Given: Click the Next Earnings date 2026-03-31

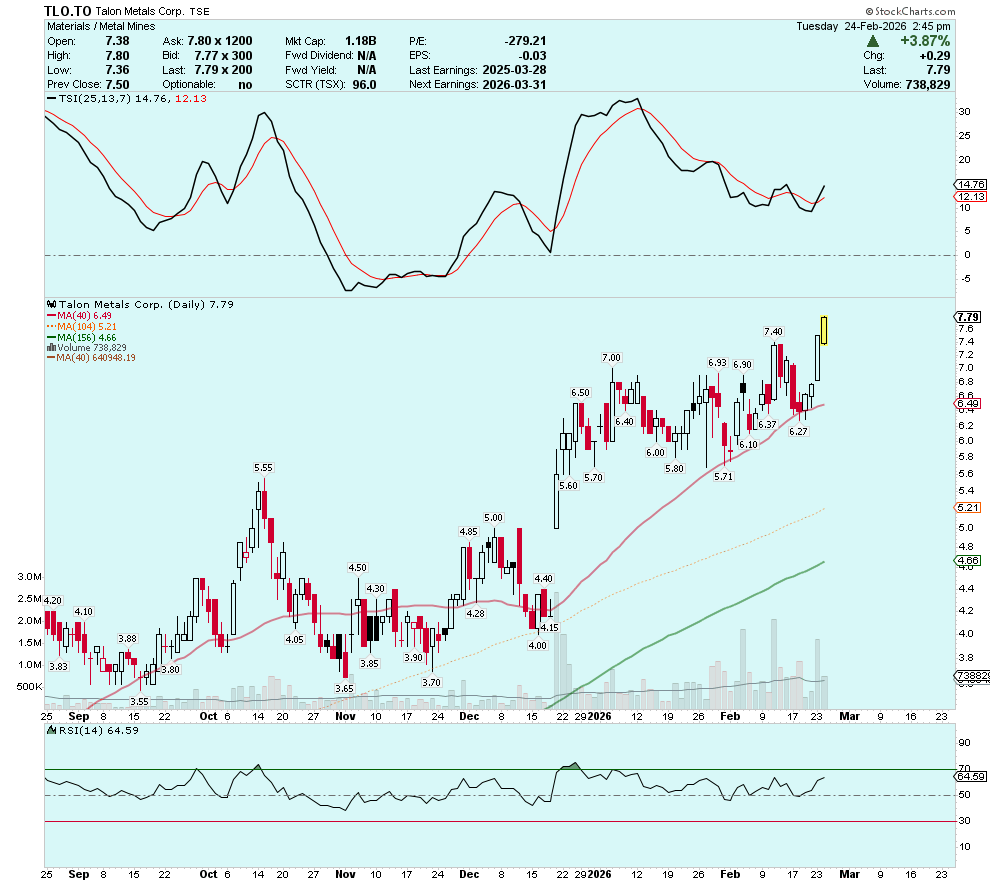Looking at the screenshot, I should 514,85.
